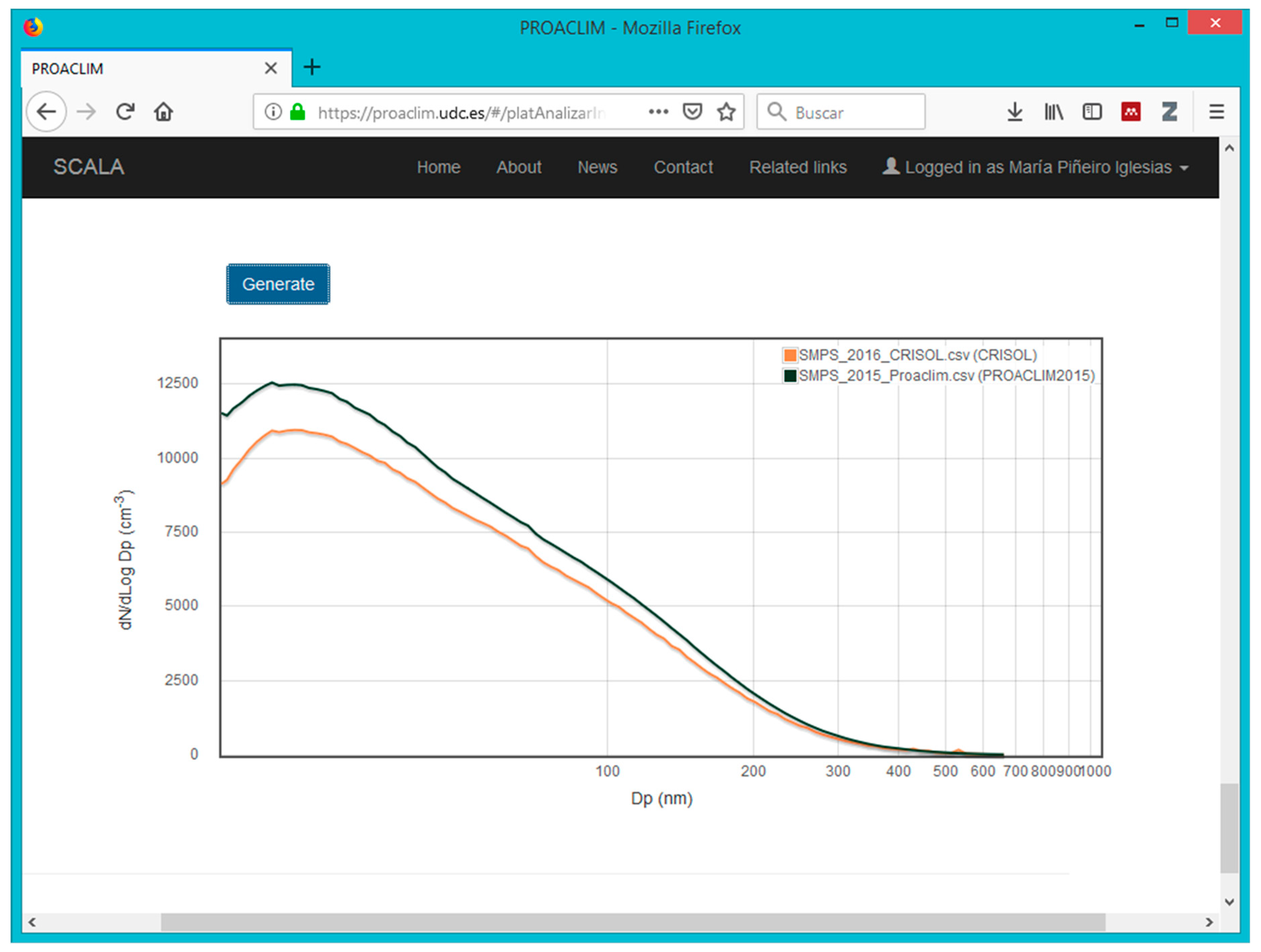Bookmark this page with star icon

click(726, 112)
